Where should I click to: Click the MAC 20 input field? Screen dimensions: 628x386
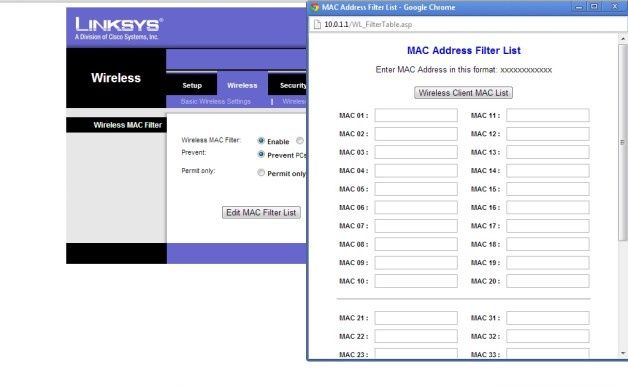click(548, 281)
